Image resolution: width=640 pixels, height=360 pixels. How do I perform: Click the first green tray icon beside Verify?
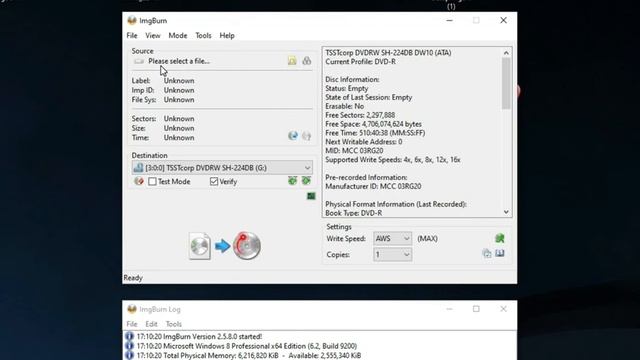click(x=292, y=181)
